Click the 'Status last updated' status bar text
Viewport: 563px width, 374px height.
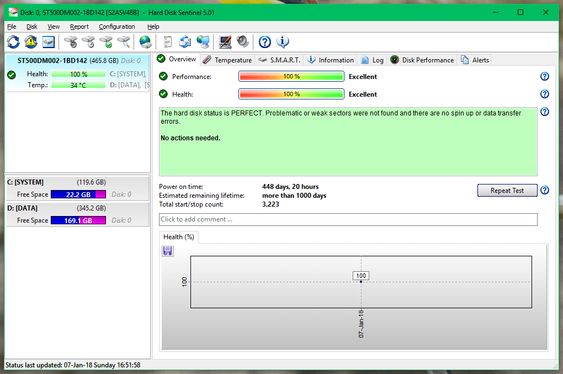coord(73,365)
